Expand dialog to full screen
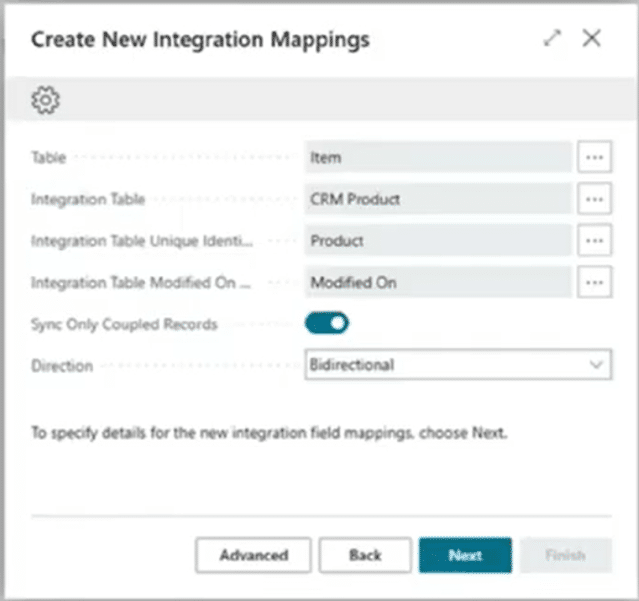This screenshot has width=639, height=601. coord(552,39)
